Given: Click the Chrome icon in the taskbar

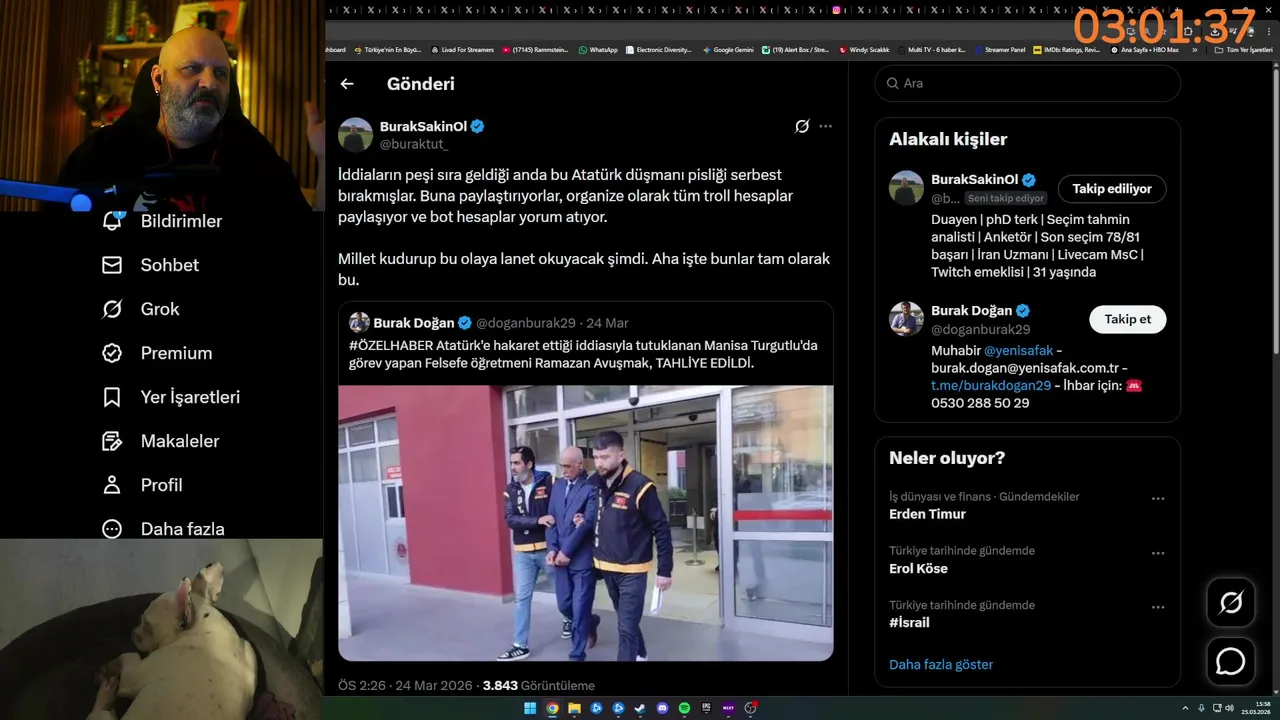Looking at the screenshot, I should (x=552, y=708).
